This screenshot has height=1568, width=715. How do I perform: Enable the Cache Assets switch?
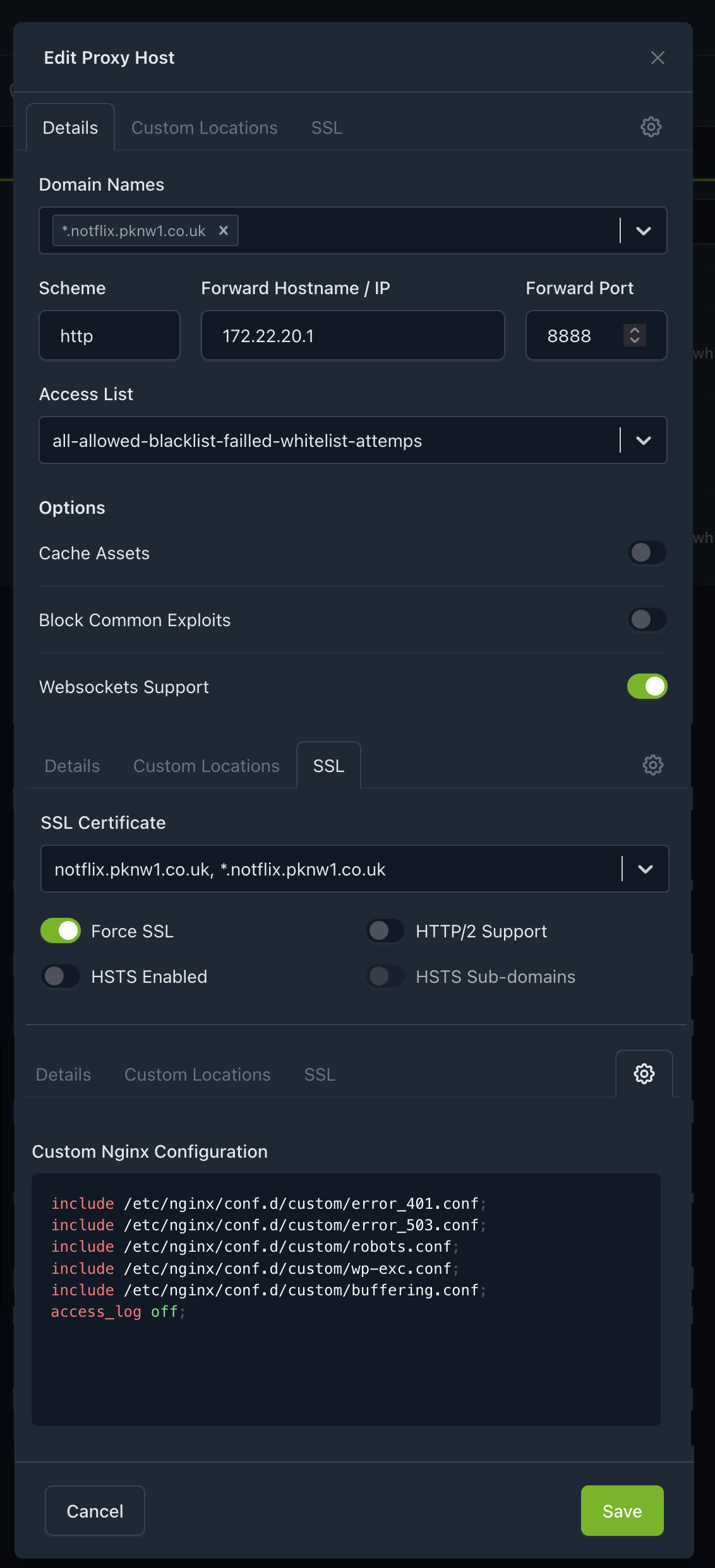647,553
